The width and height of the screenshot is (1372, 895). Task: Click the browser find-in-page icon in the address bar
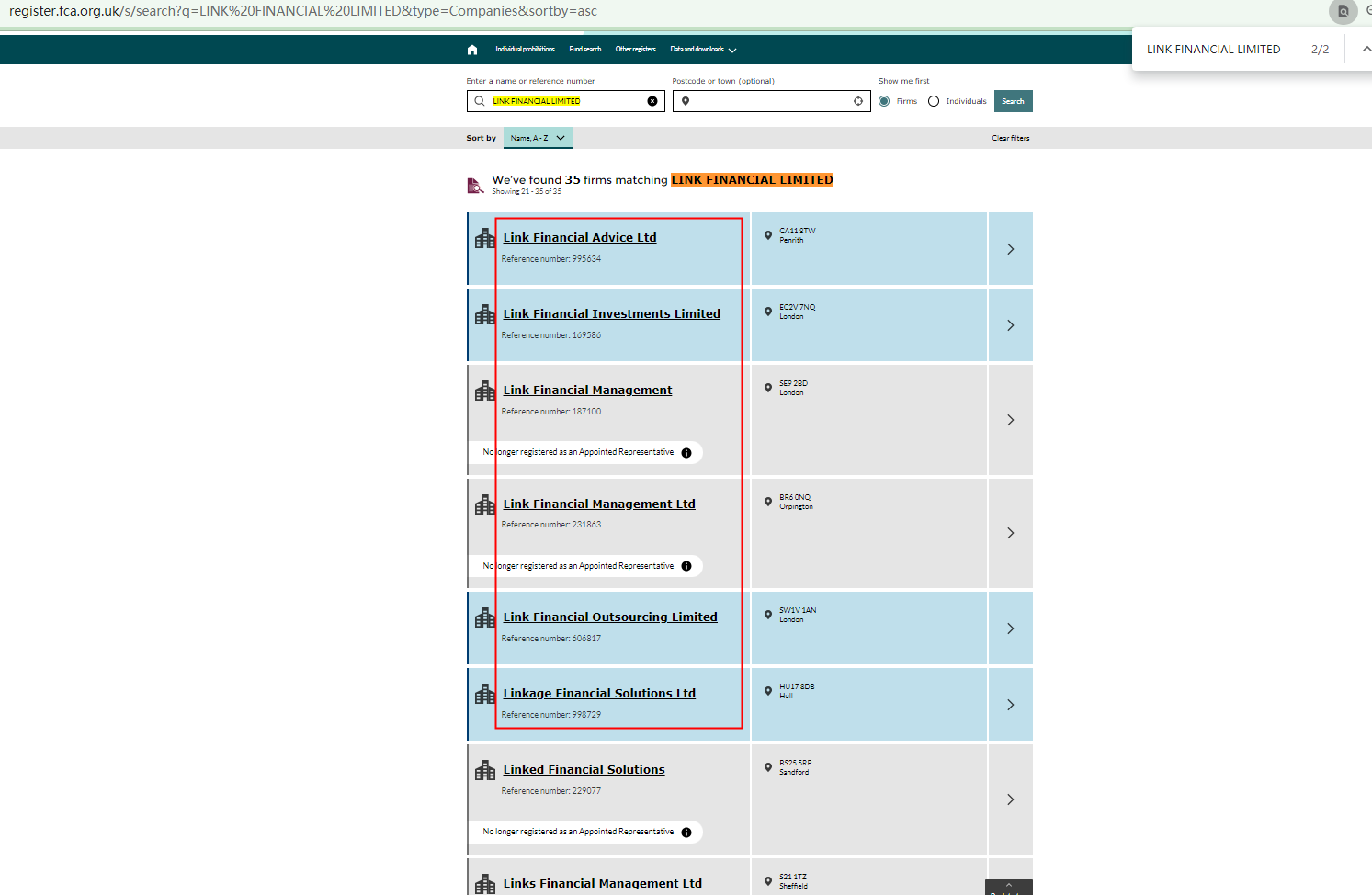1343,11
